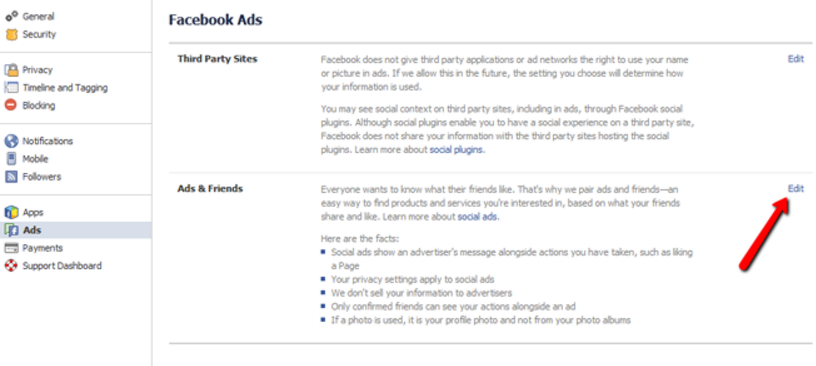Click the Security badge icon
Image resolution: width=816 pixels, height=366 pixels.
[x=11, y=34]
